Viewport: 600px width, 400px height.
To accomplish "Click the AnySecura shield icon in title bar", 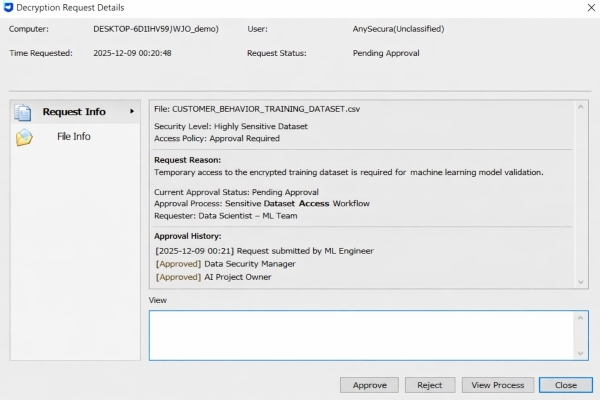I will pos(8,7).
